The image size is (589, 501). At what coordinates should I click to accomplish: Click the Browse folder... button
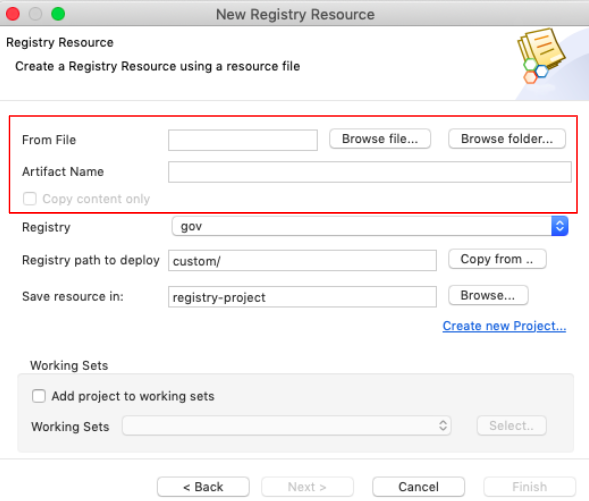507,139
